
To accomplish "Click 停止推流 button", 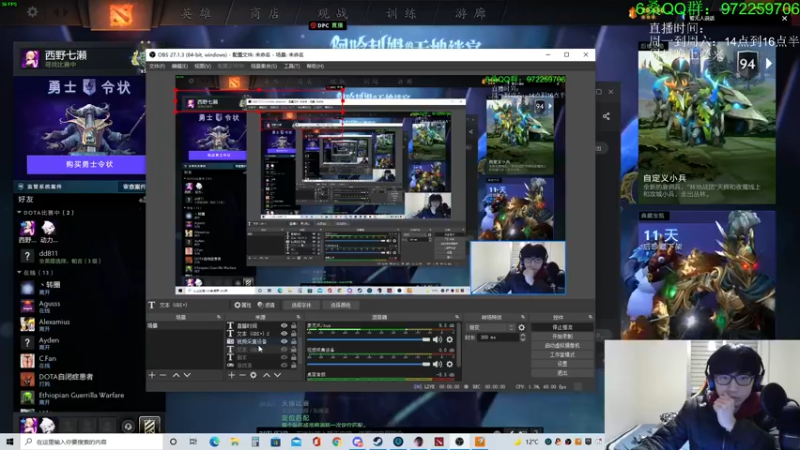I will 562,328.
